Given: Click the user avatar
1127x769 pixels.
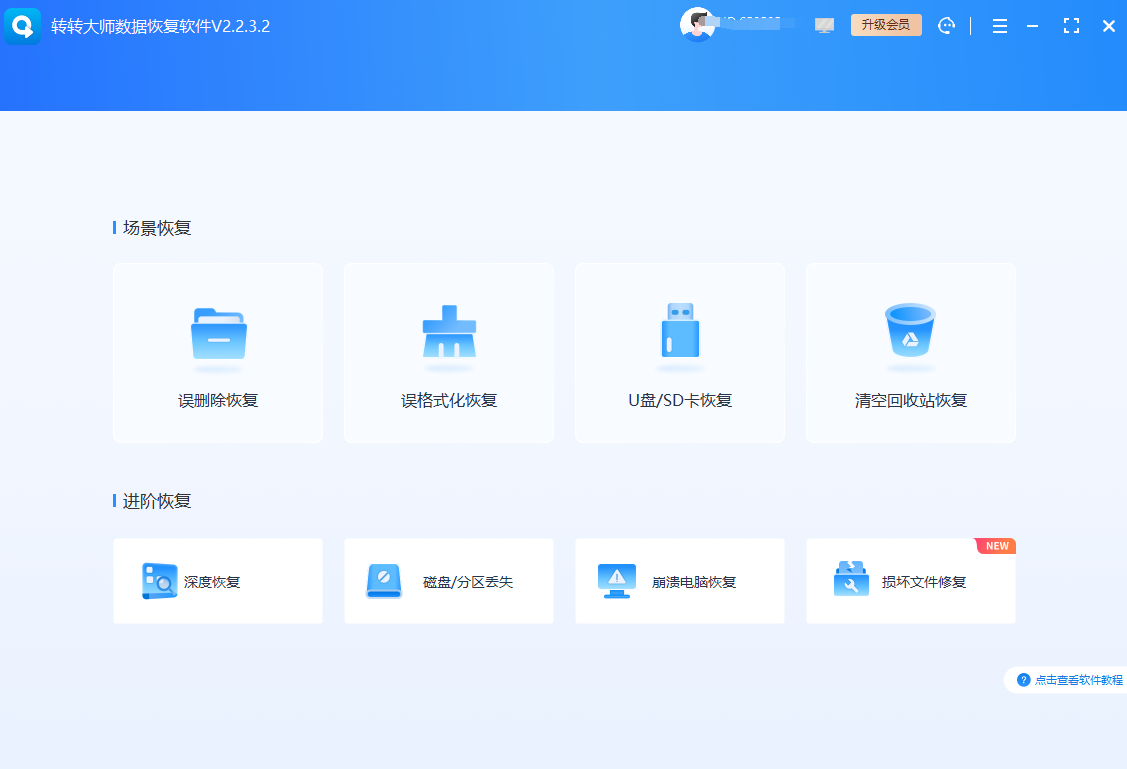Looking at the screenshot, I should (698, 24).
